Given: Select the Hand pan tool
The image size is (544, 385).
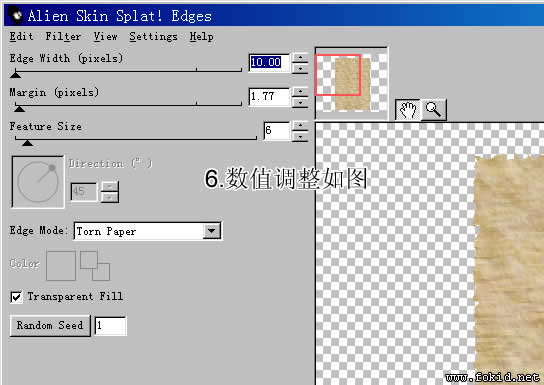Looking at the screenshot, I should 408,110.
